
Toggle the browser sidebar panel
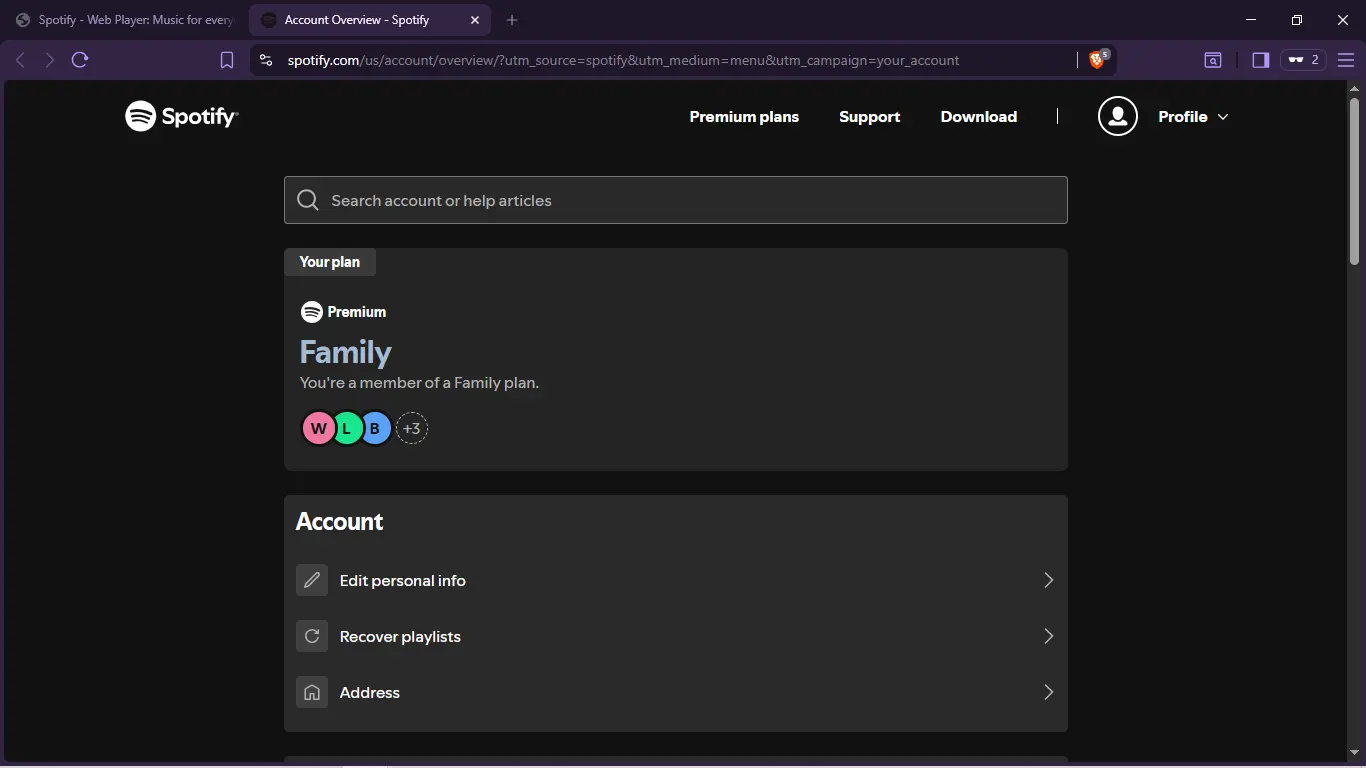coord(1260,60)
